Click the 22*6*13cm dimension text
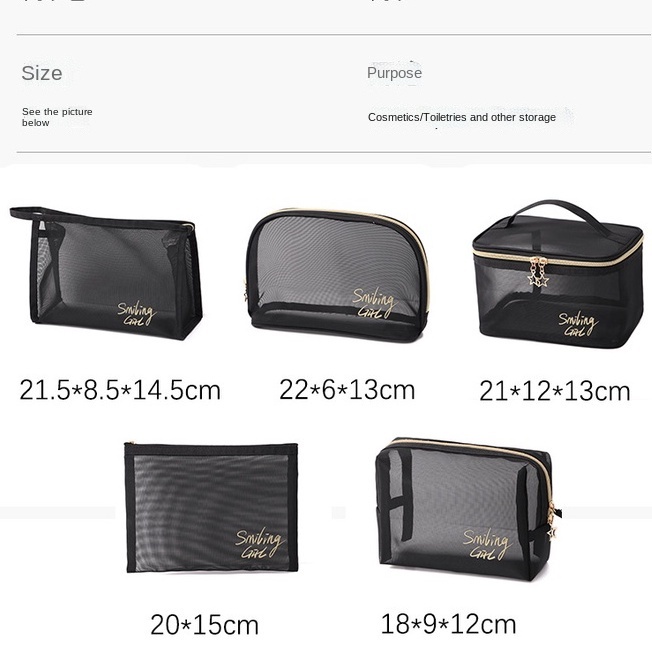Viewport: 652px width, 652px height. pos(347,390)
